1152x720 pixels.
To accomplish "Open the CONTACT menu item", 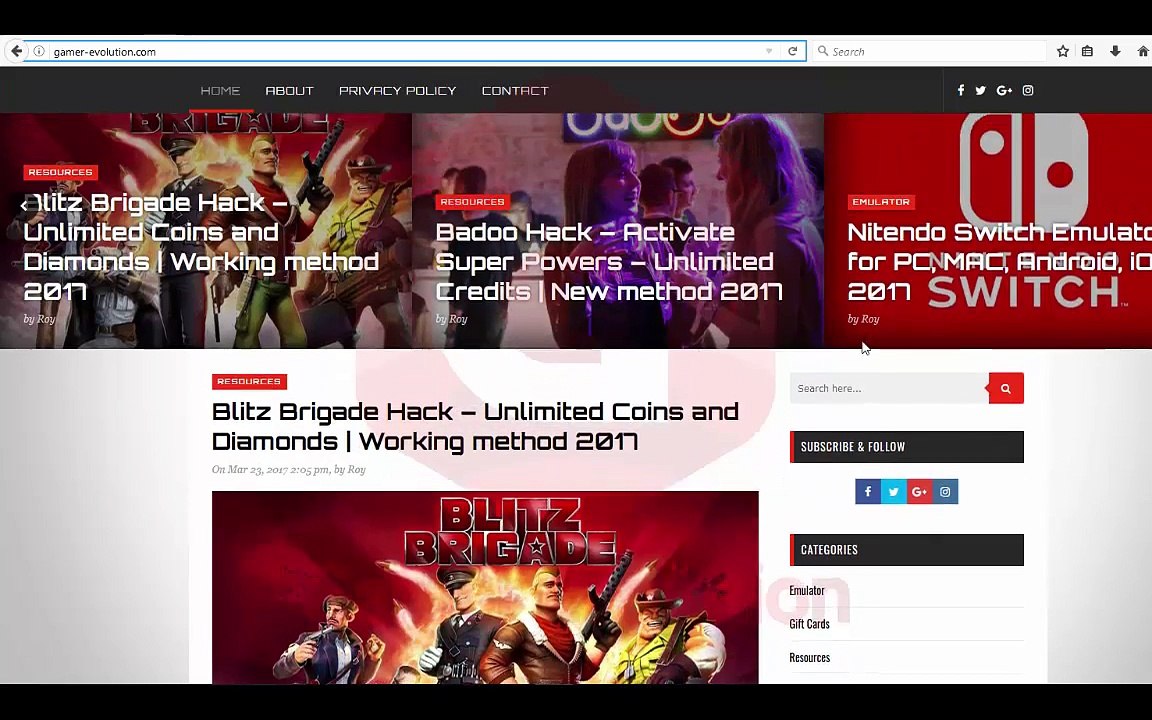I will click(515, 90).
